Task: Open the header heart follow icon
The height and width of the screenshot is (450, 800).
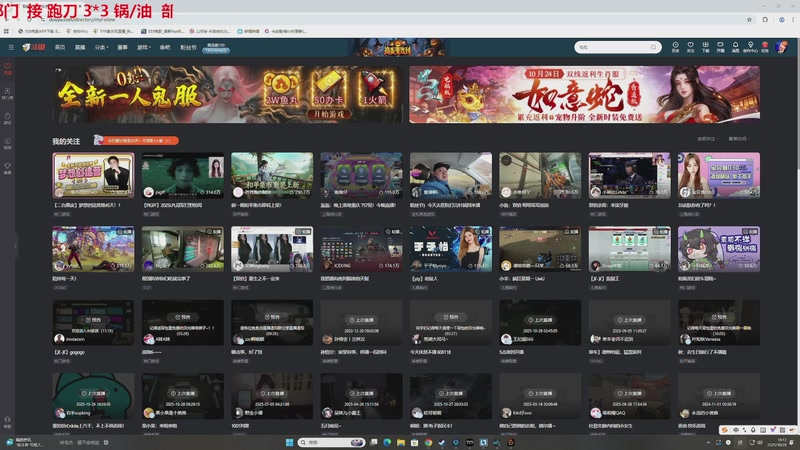Action: point(690,47)
